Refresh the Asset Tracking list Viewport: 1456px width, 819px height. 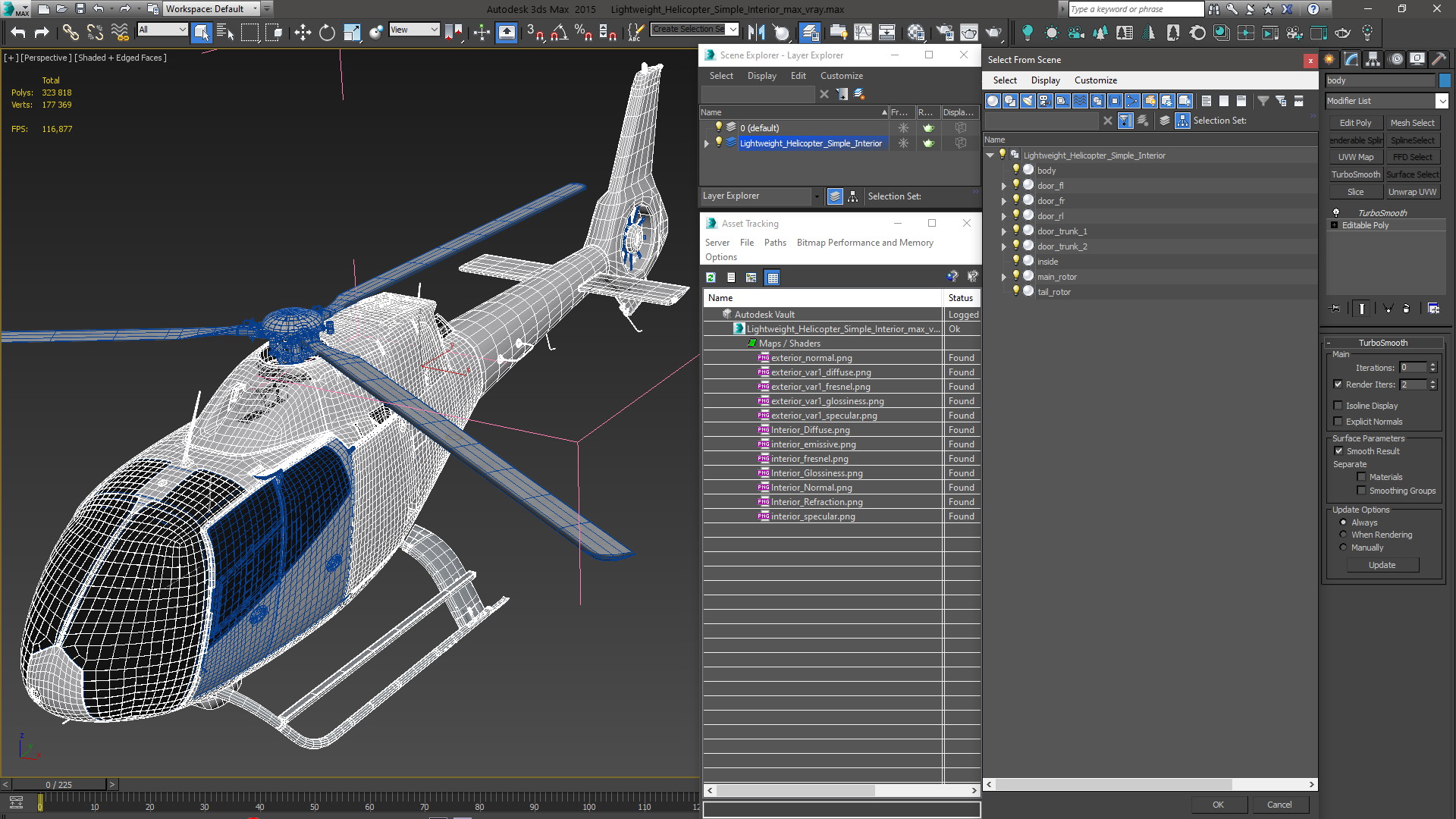tap(711, 278)
